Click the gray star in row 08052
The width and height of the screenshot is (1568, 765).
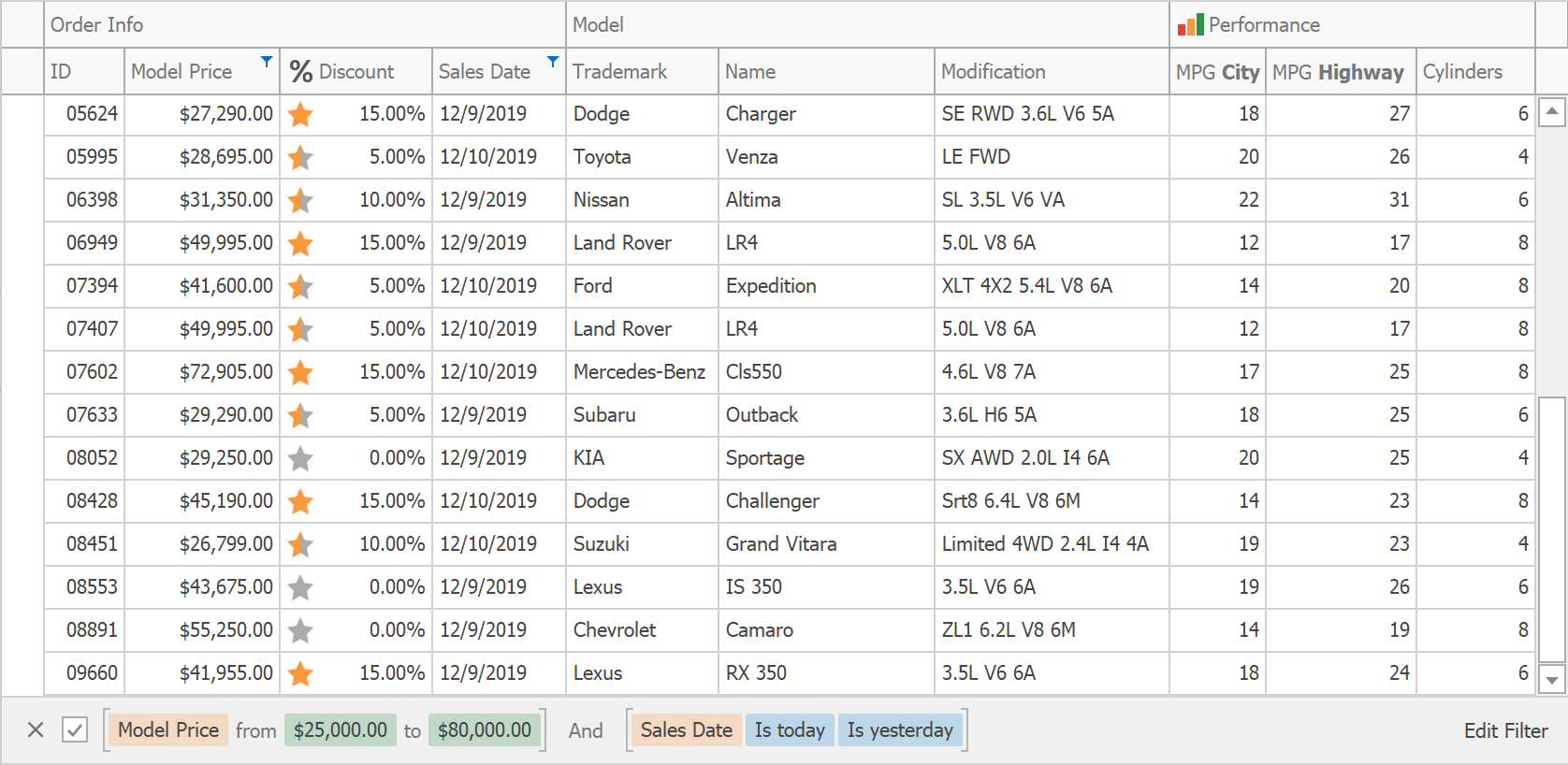click(300, 458)
